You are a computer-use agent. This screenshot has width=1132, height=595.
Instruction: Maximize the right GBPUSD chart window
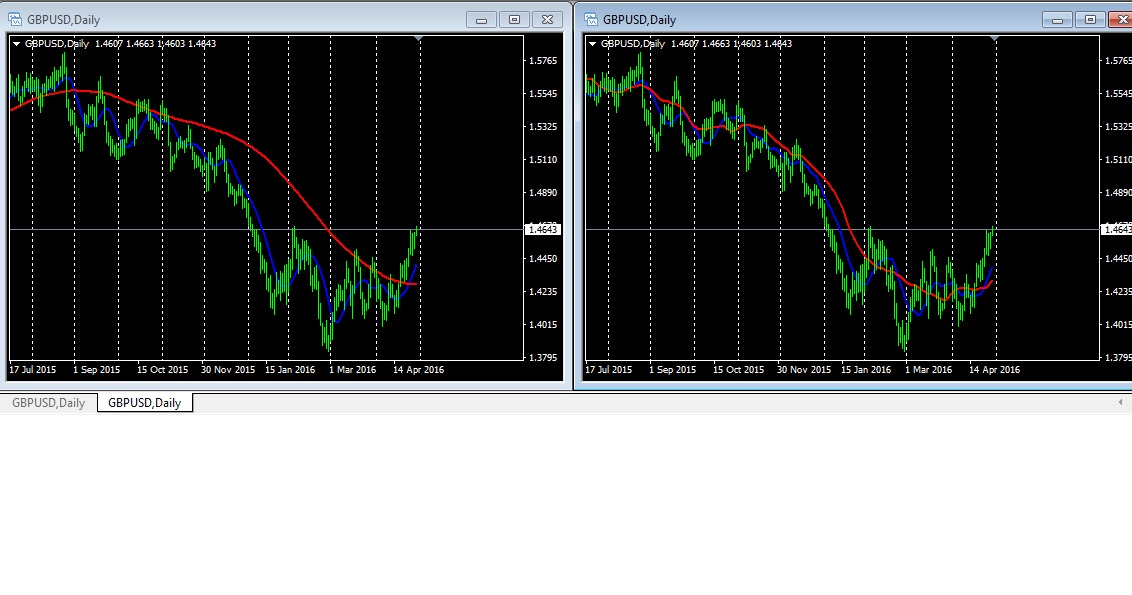[1090, 20]
